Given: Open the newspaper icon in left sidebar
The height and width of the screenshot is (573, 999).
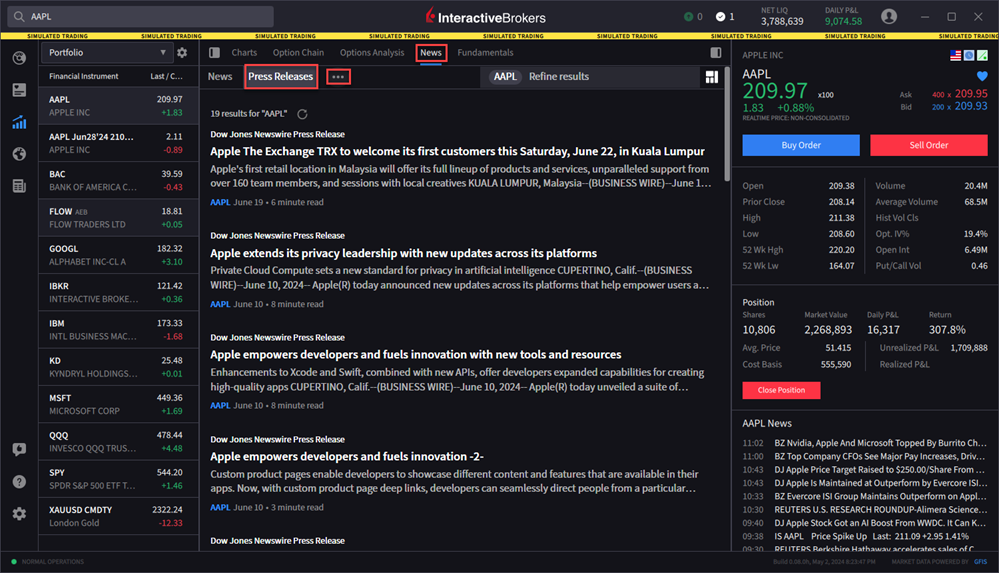Looking at the screenshot, I should 19,186.
